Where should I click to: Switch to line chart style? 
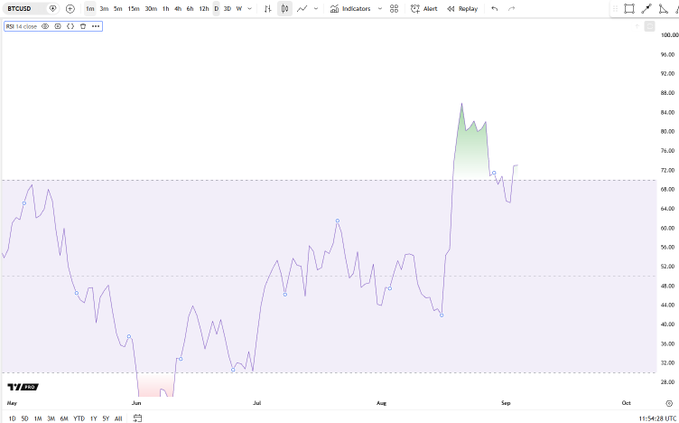[x=302, y=9]
